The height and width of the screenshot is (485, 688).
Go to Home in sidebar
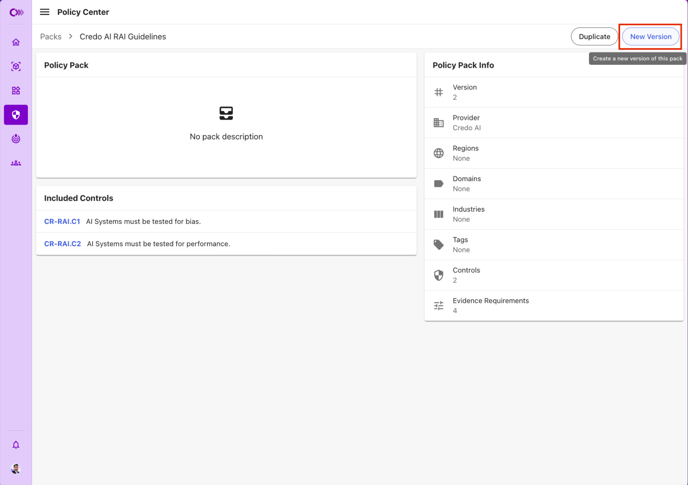[x=16, y=42]
